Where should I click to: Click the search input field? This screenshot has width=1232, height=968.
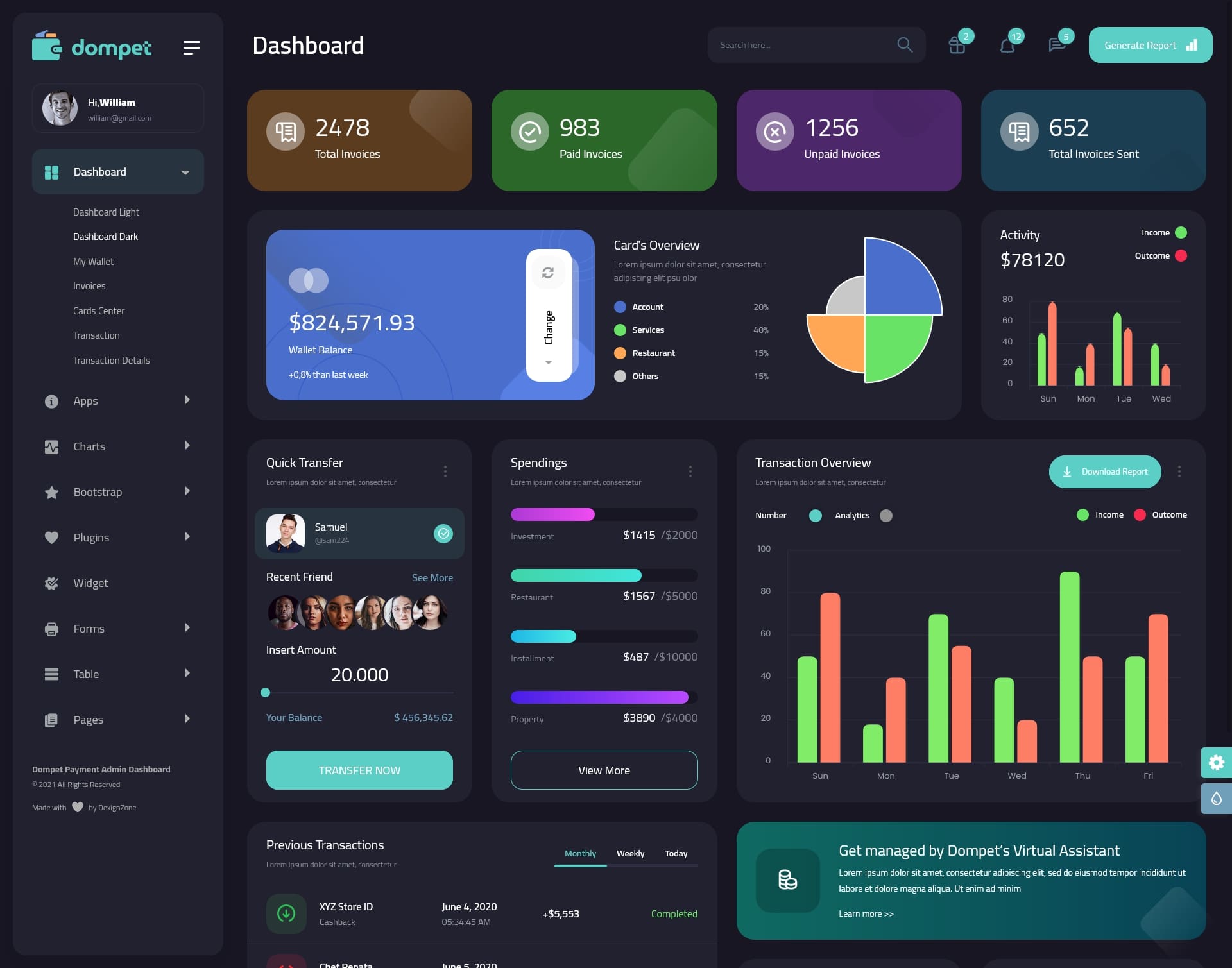(800, 44)
